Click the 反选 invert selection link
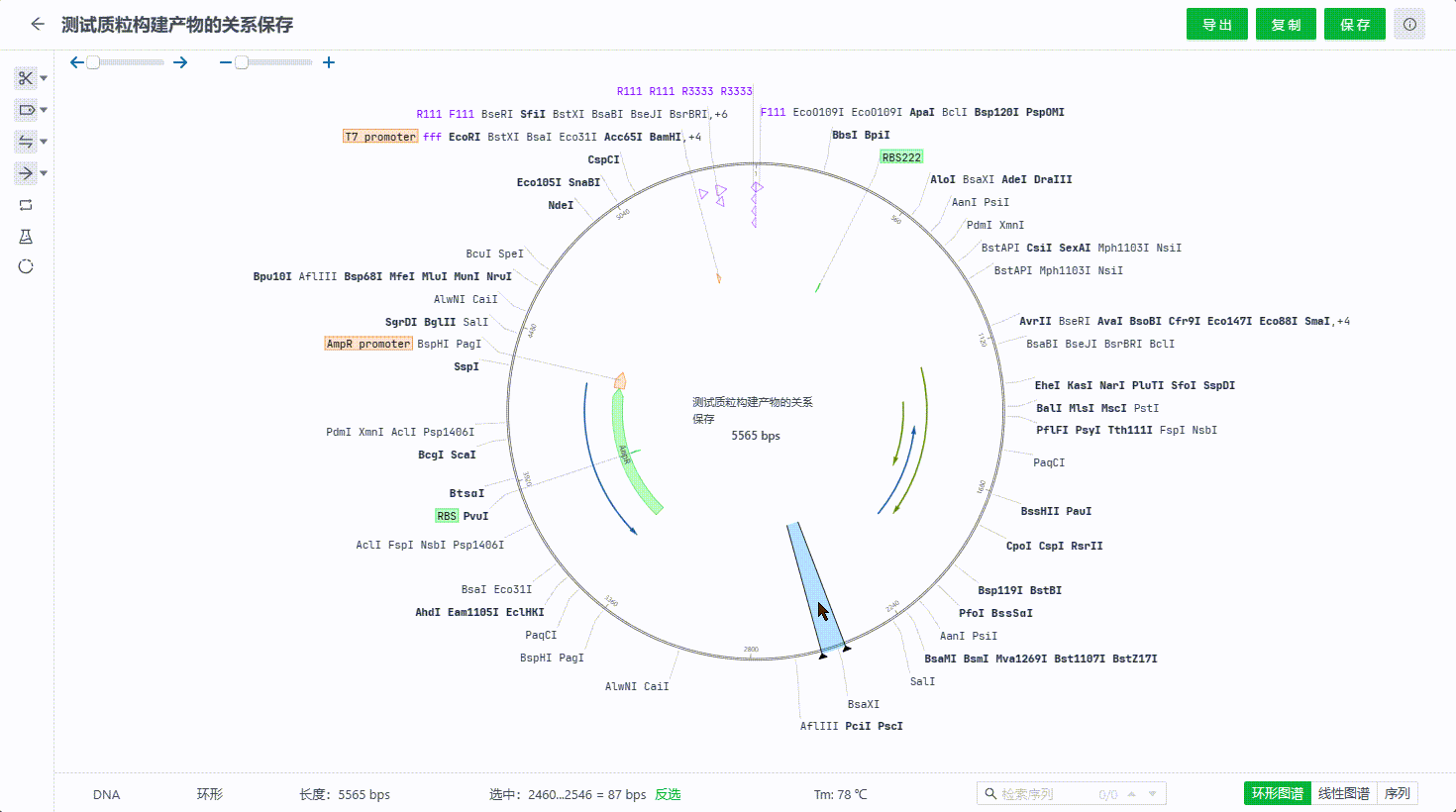Image resolution: width=1456 pixels, height=812 pixels. point(668,794)
